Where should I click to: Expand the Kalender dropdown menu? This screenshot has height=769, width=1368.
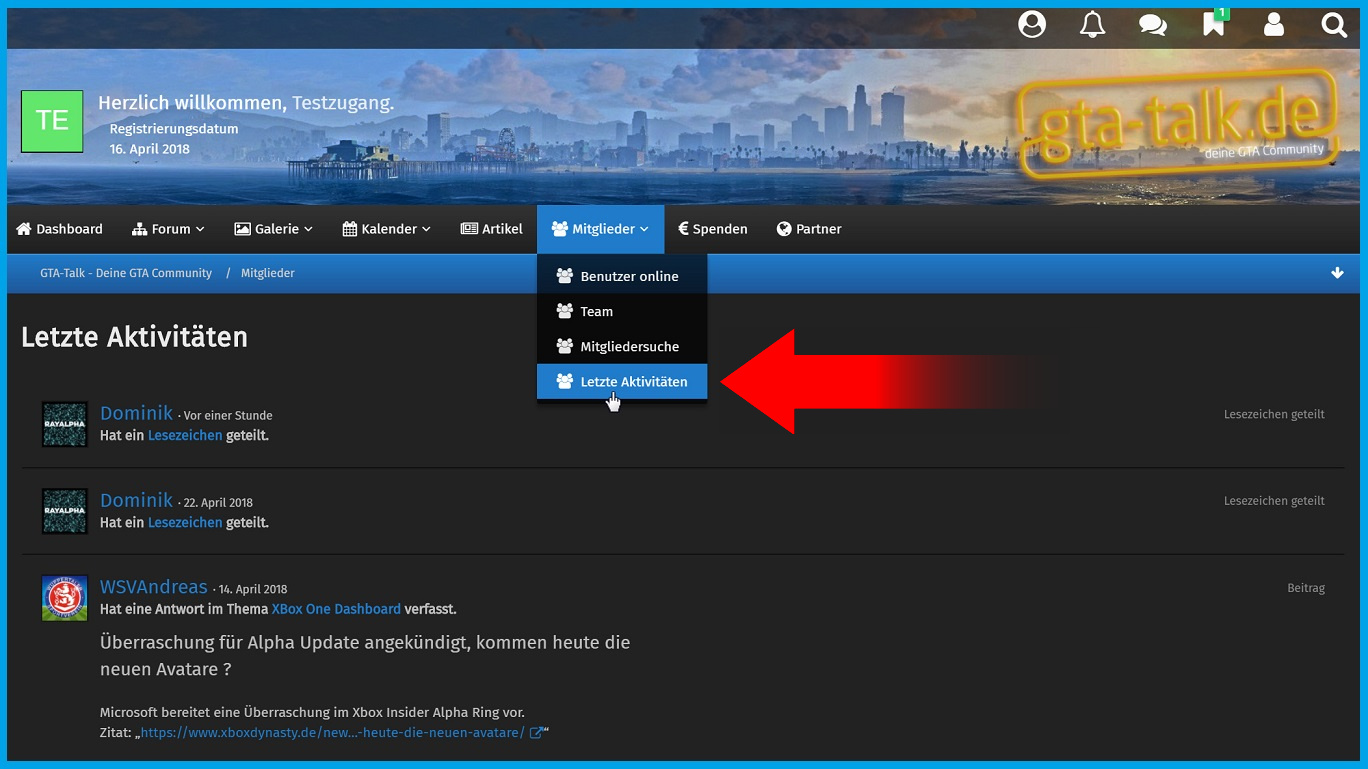point(386,229)
